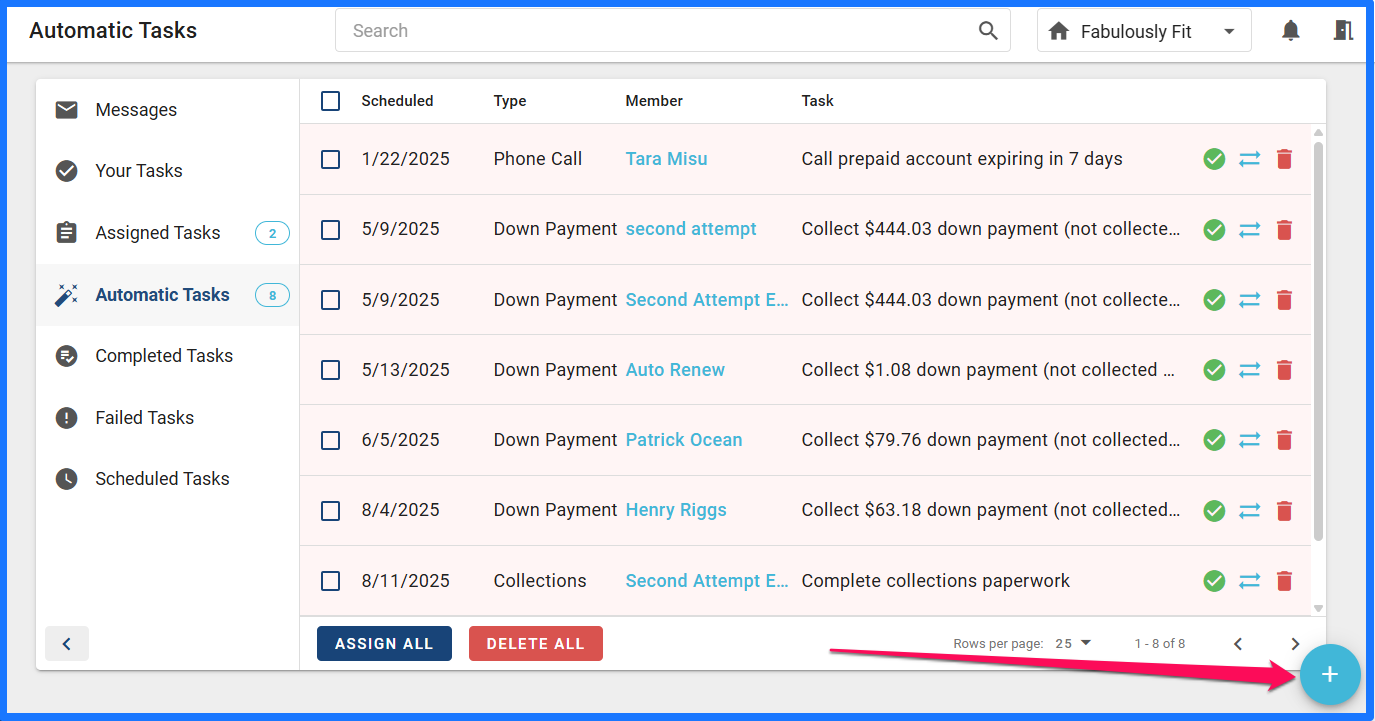Screen dimensions: 1375x721
Task: Mark the Collections paperwork task complete
Action: tap(1214, 581)
